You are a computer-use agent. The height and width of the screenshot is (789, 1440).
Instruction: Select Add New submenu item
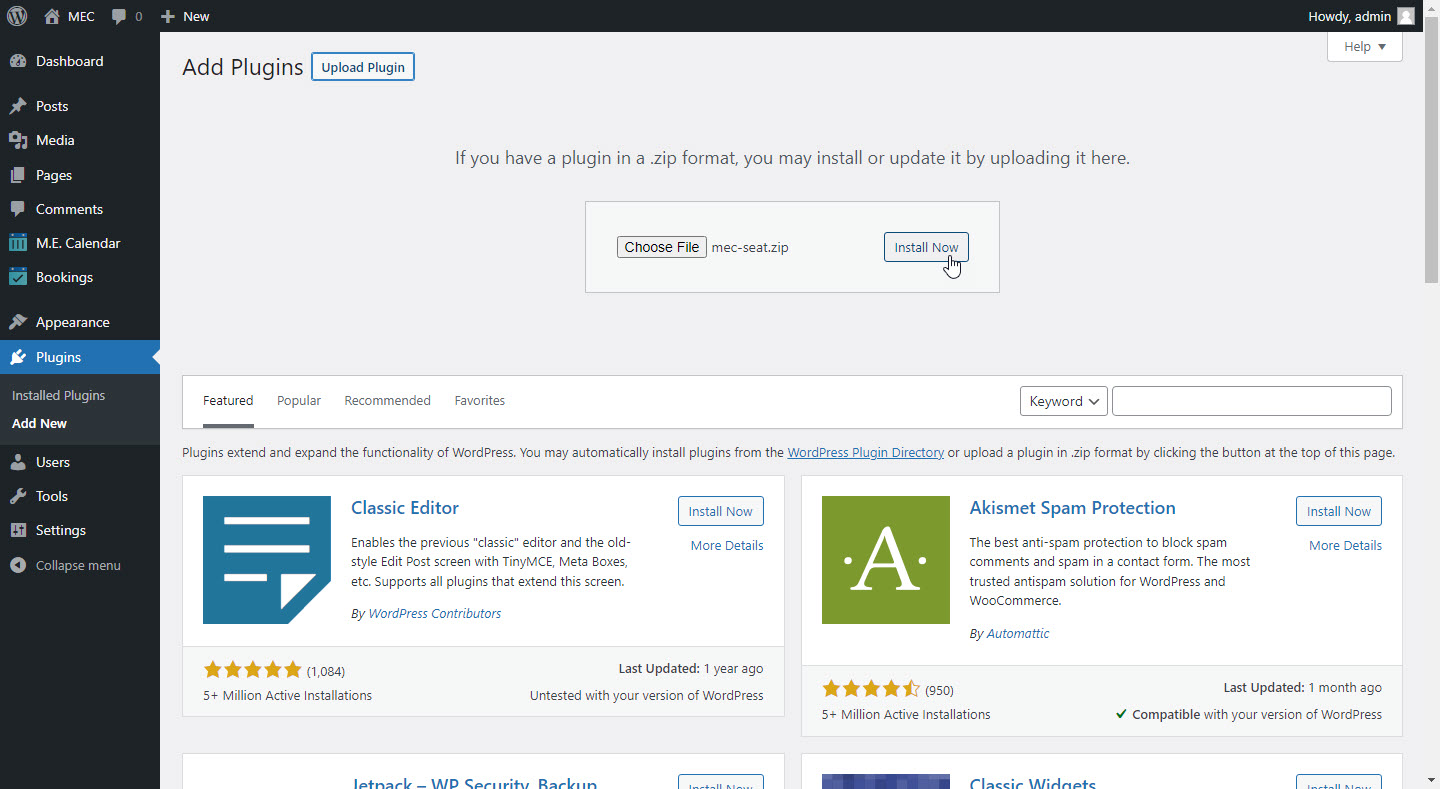[x=39, y=423]
